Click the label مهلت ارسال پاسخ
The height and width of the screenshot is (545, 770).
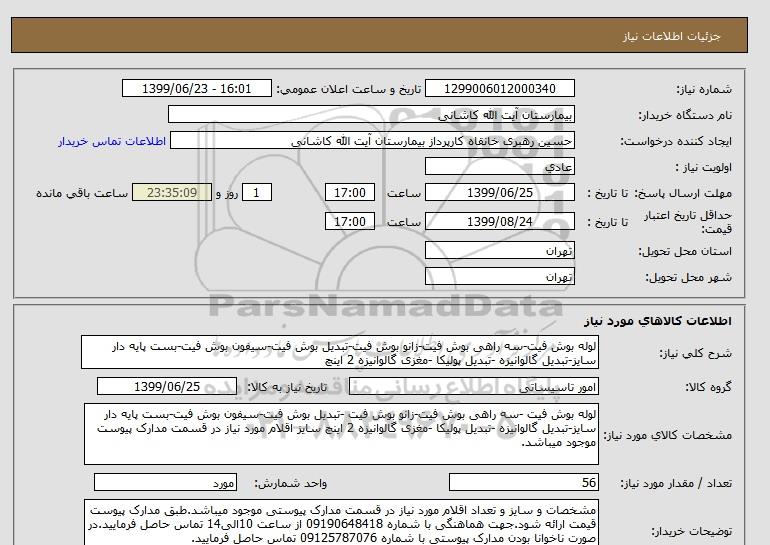pos(683,193)
